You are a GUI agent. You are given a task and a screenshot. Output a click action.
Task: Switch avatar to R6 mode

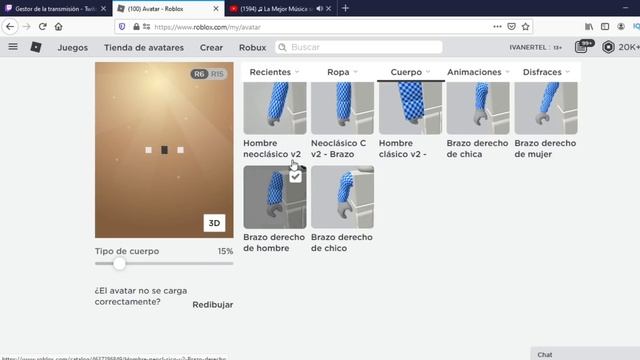click(x=199, y=74)
